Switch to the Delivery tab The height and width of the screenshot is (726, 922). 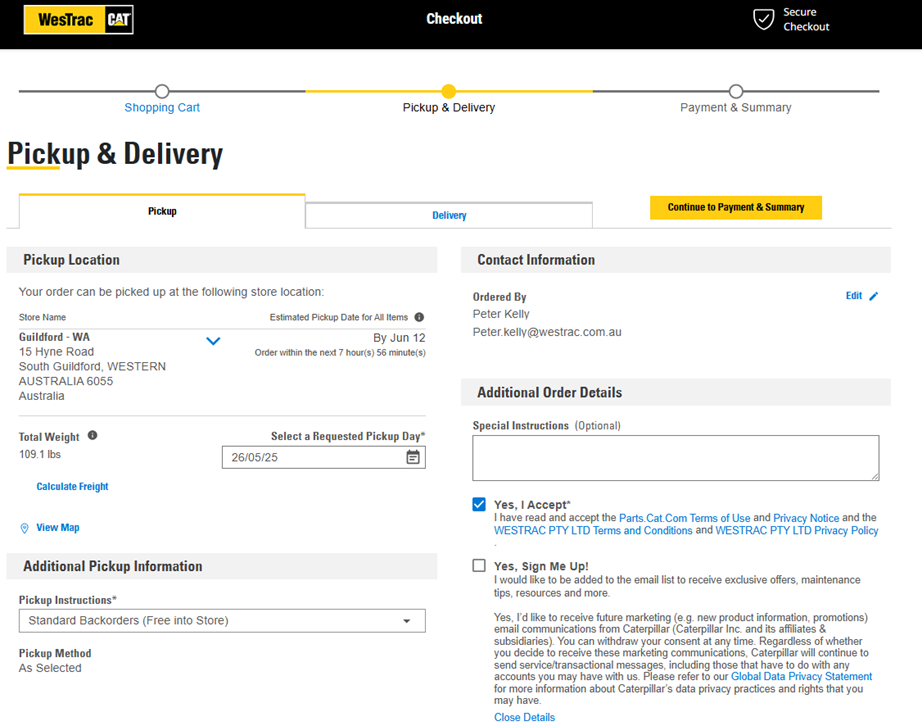click(x=449, y=215)
